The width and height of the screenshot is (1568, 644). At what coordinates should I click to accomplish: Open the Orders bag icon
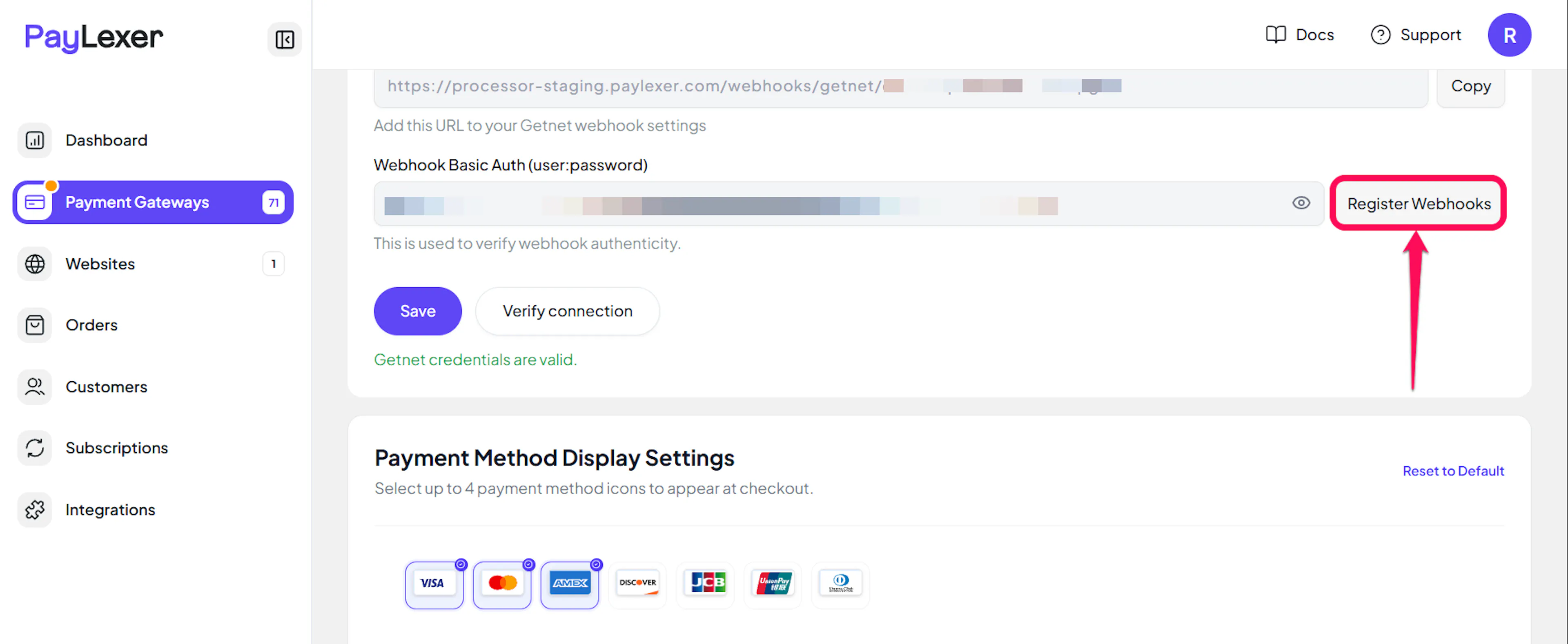click(x=35, y=325)
